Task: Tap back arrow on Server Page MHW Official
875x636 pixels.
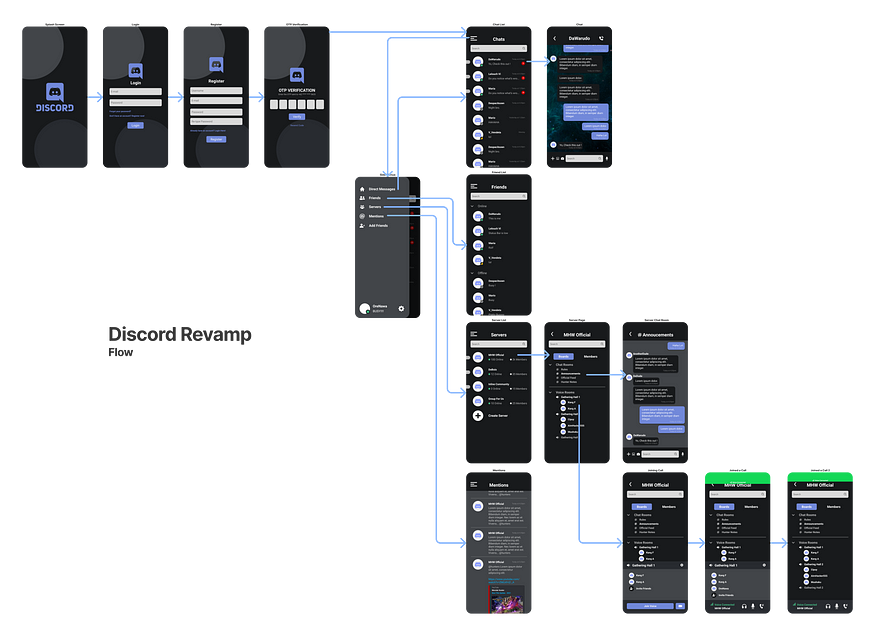Action: pos(552,334)
